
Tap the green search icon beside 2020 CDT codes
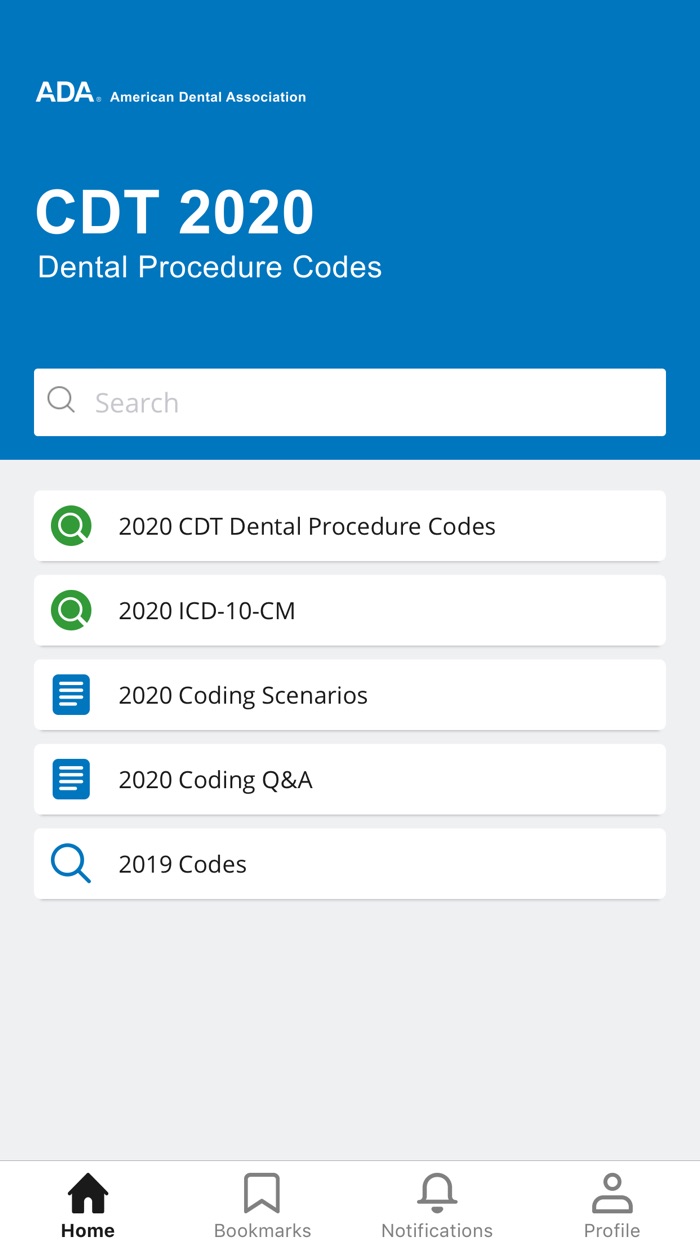(70, 526)
